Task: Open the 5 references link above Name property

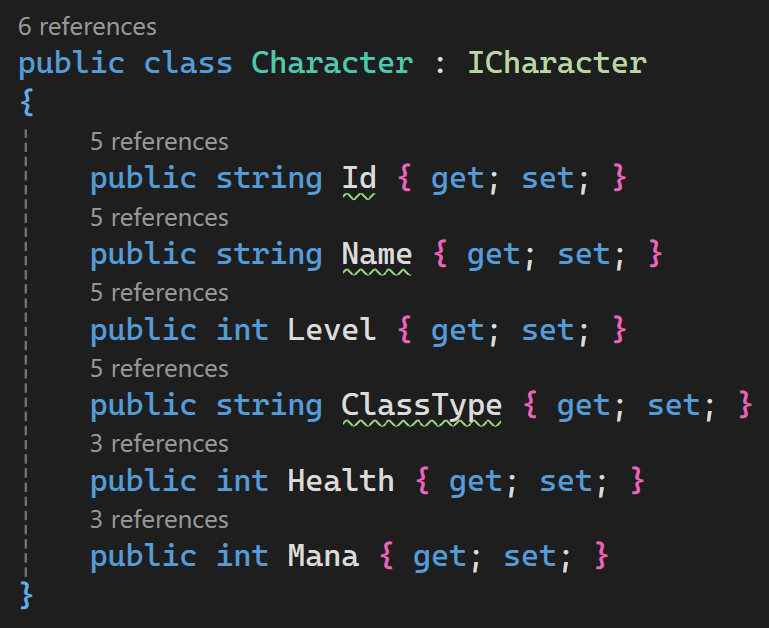Action: 159,217
